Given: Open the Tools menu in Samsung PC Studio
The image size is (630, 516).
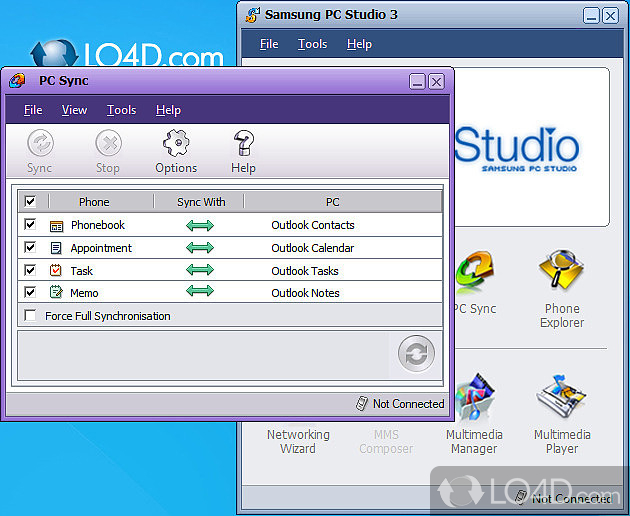Looking at the screenshot, I should [x=312, y=44].
